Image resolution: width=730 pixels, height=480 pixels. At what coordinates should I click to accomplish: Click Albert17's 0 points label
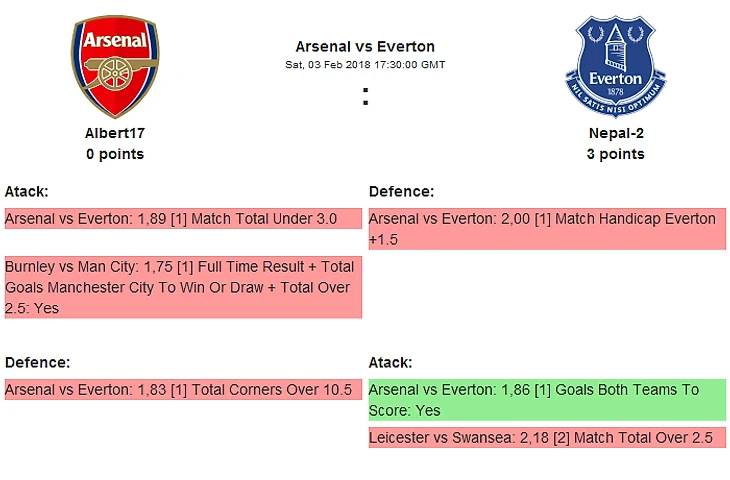pos(114,154)
